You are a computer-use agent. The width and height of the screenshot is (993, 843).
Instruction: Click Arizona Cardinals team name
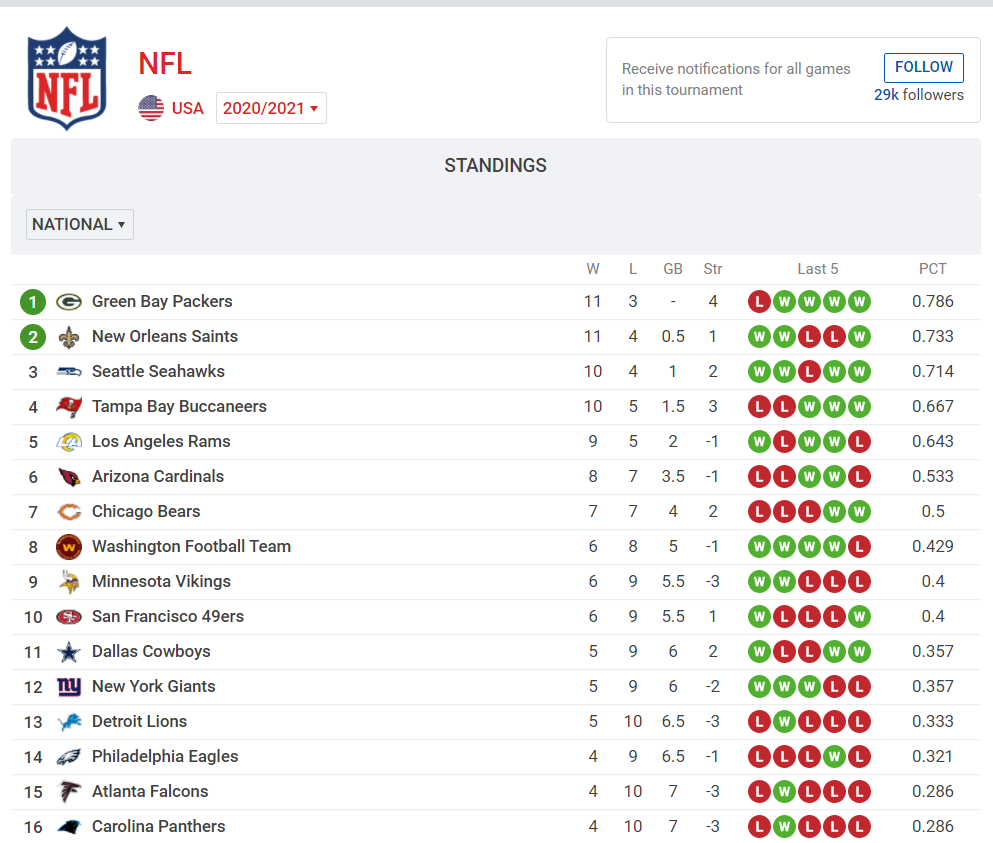158,476
